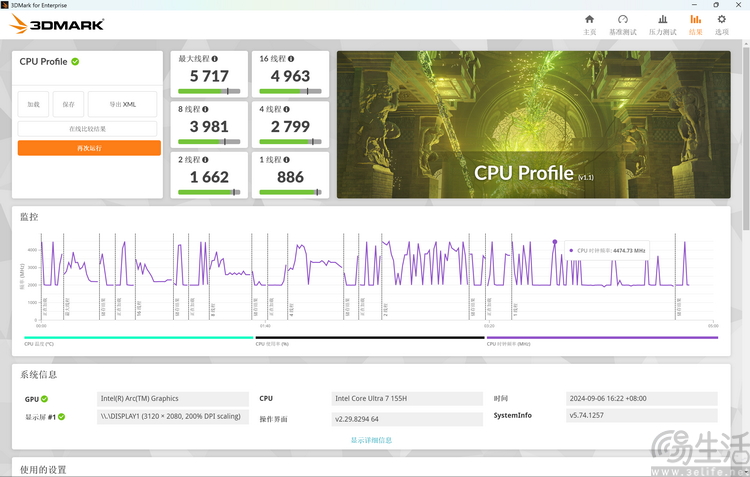This screenshot has height=477, width=750.
Task: Open the Home (主页) icon
Action: (x=589, y=19)
